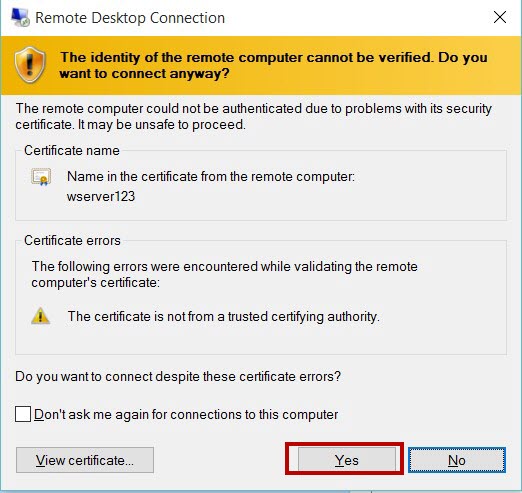Click the orange shield warning icon

[30, 65]
